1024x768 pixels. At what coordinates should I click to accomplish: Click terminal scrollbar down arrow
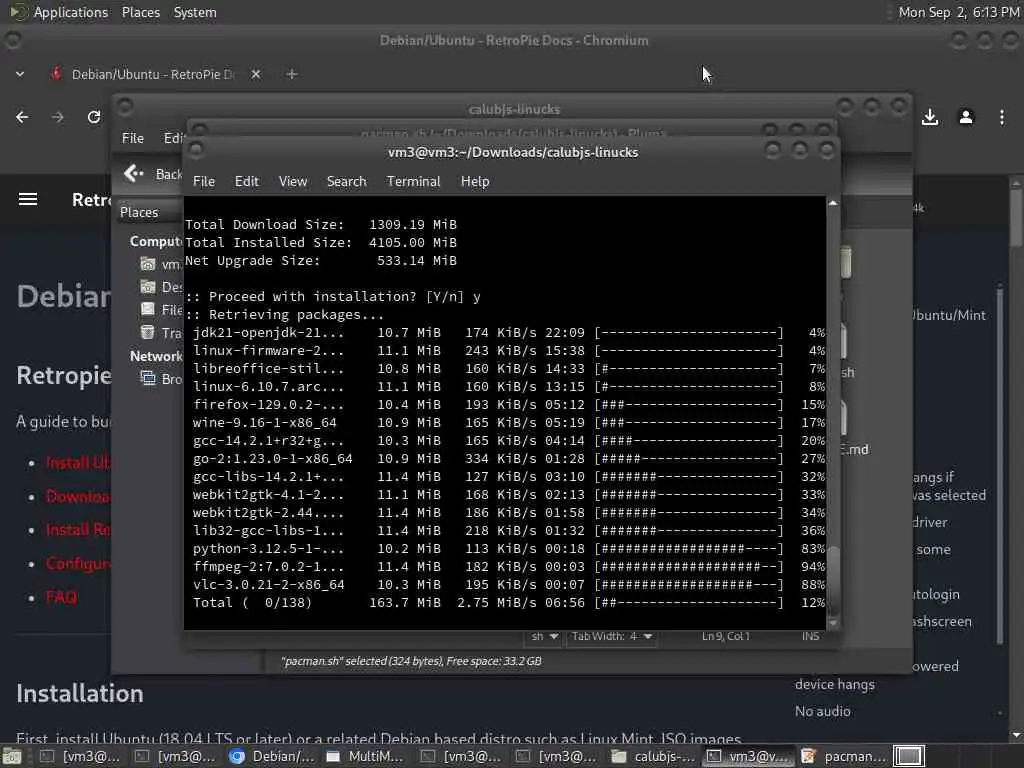(x=833, y=624)
